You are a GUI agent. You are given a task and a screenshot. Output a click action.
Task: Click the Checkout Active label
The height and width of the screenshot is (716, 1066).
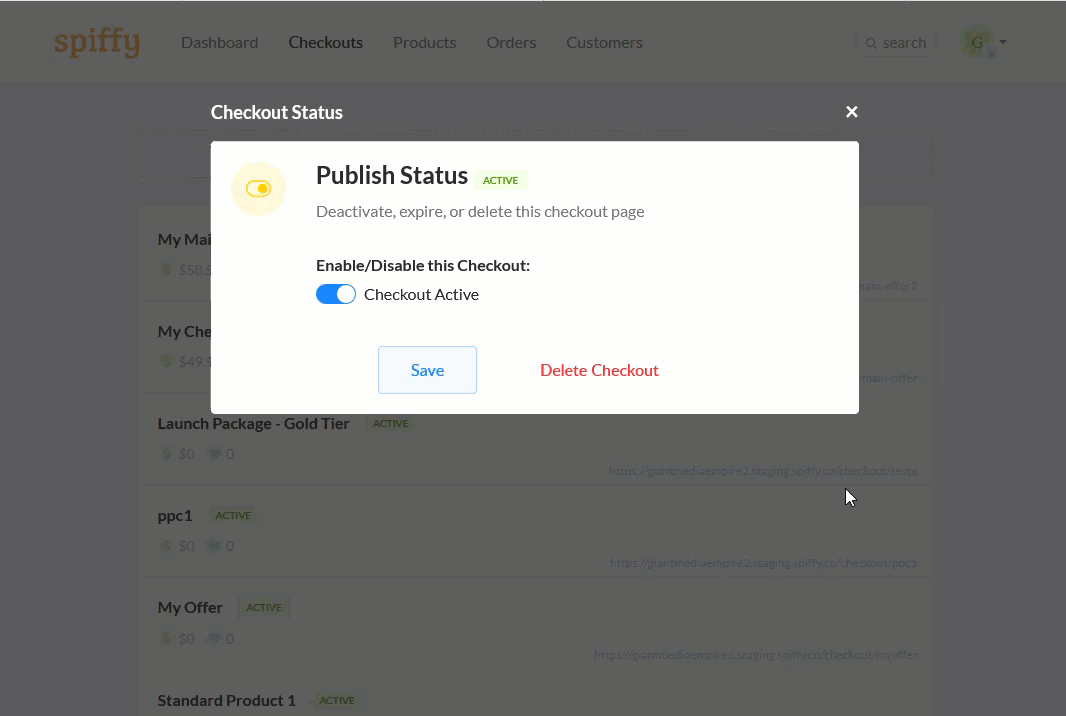(421, 294)
